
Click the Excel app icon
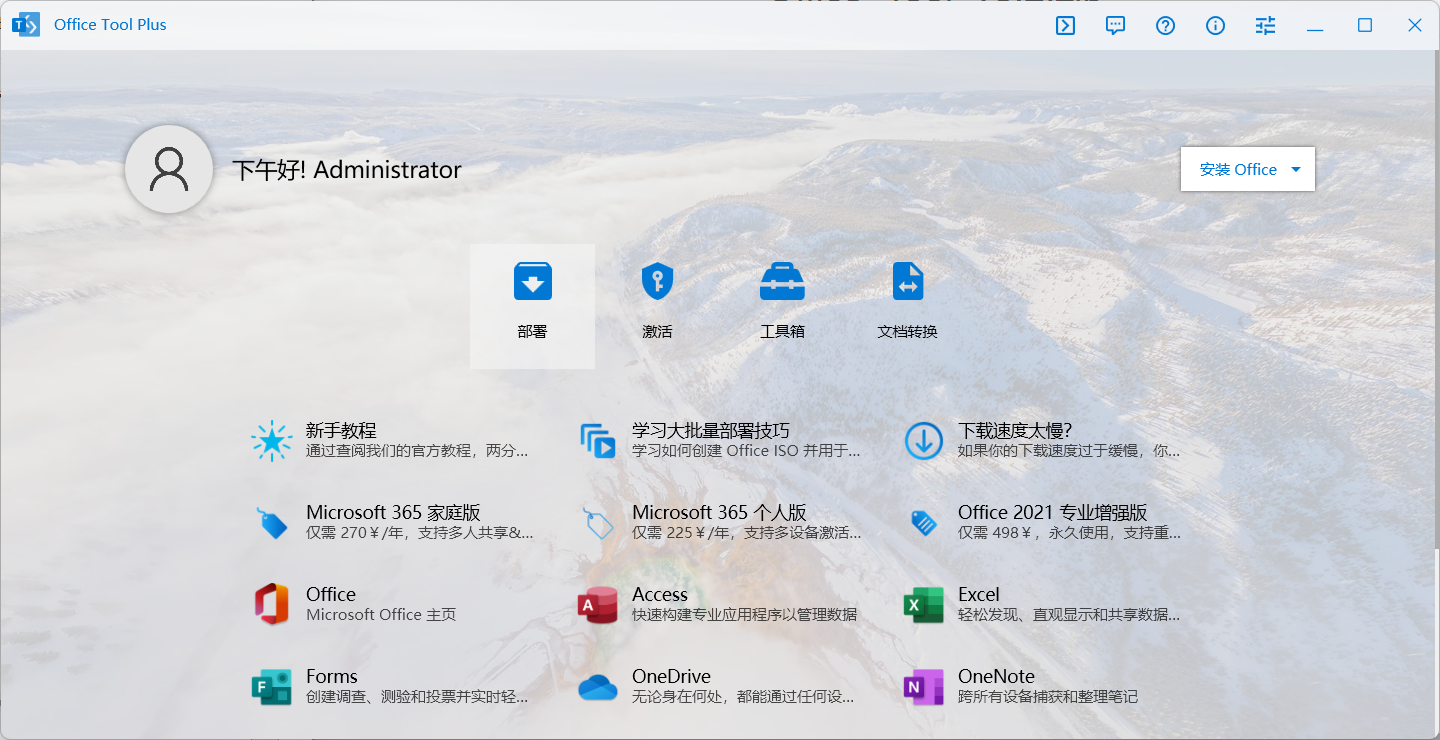[x=923, y=604]
